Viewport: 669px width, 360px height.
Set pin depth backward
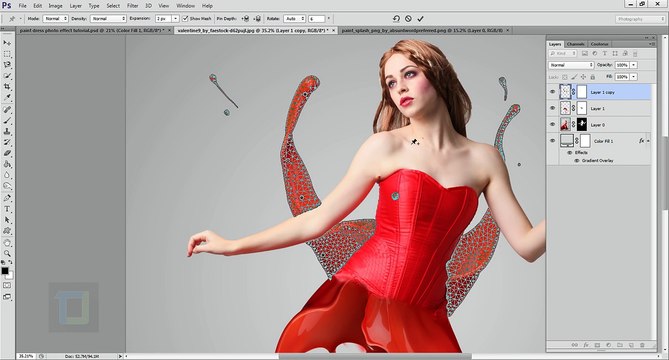point(257,19)
